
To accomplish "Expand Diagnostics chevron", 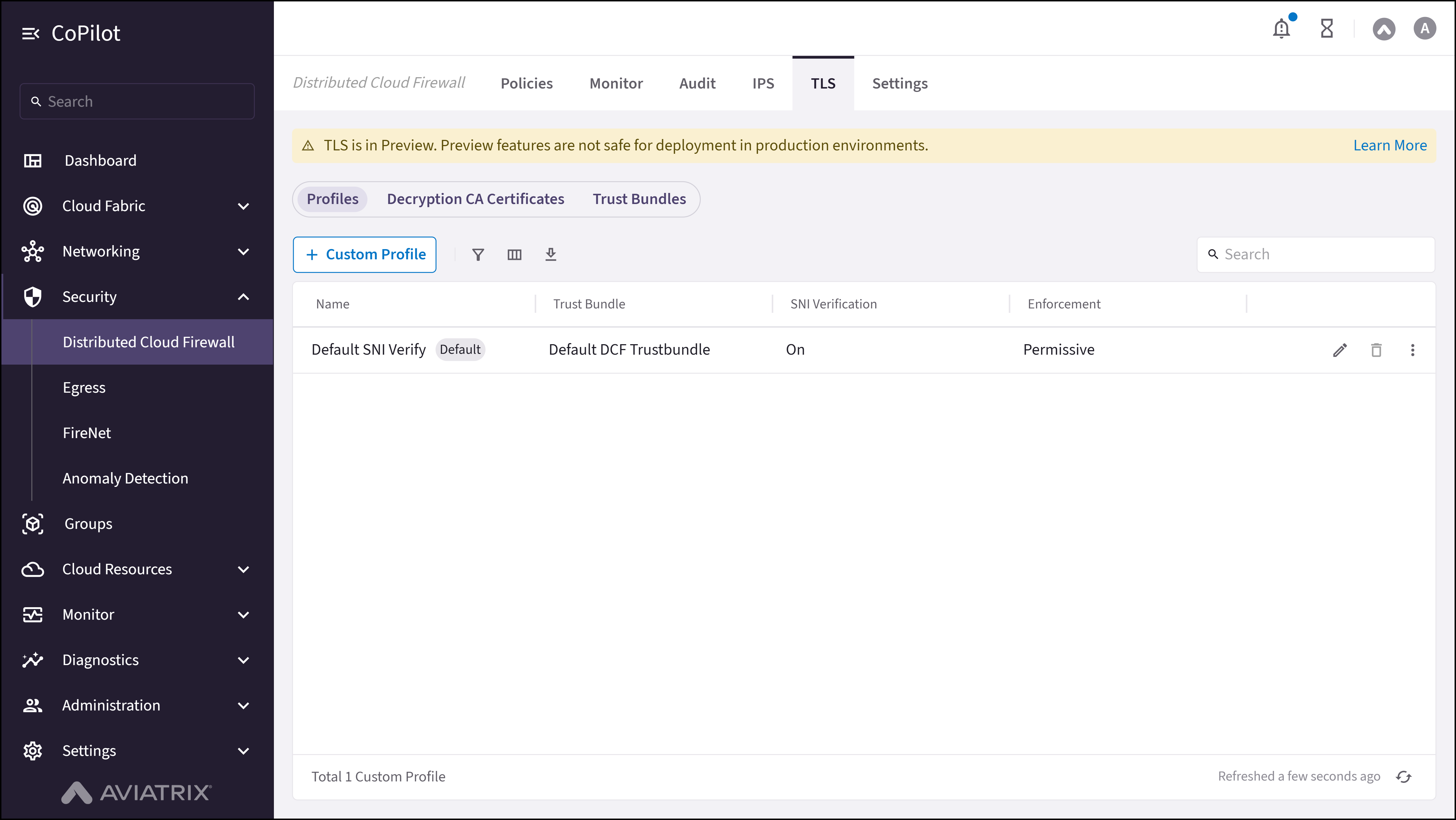I will pyautogui.click(x=244, y=660).
